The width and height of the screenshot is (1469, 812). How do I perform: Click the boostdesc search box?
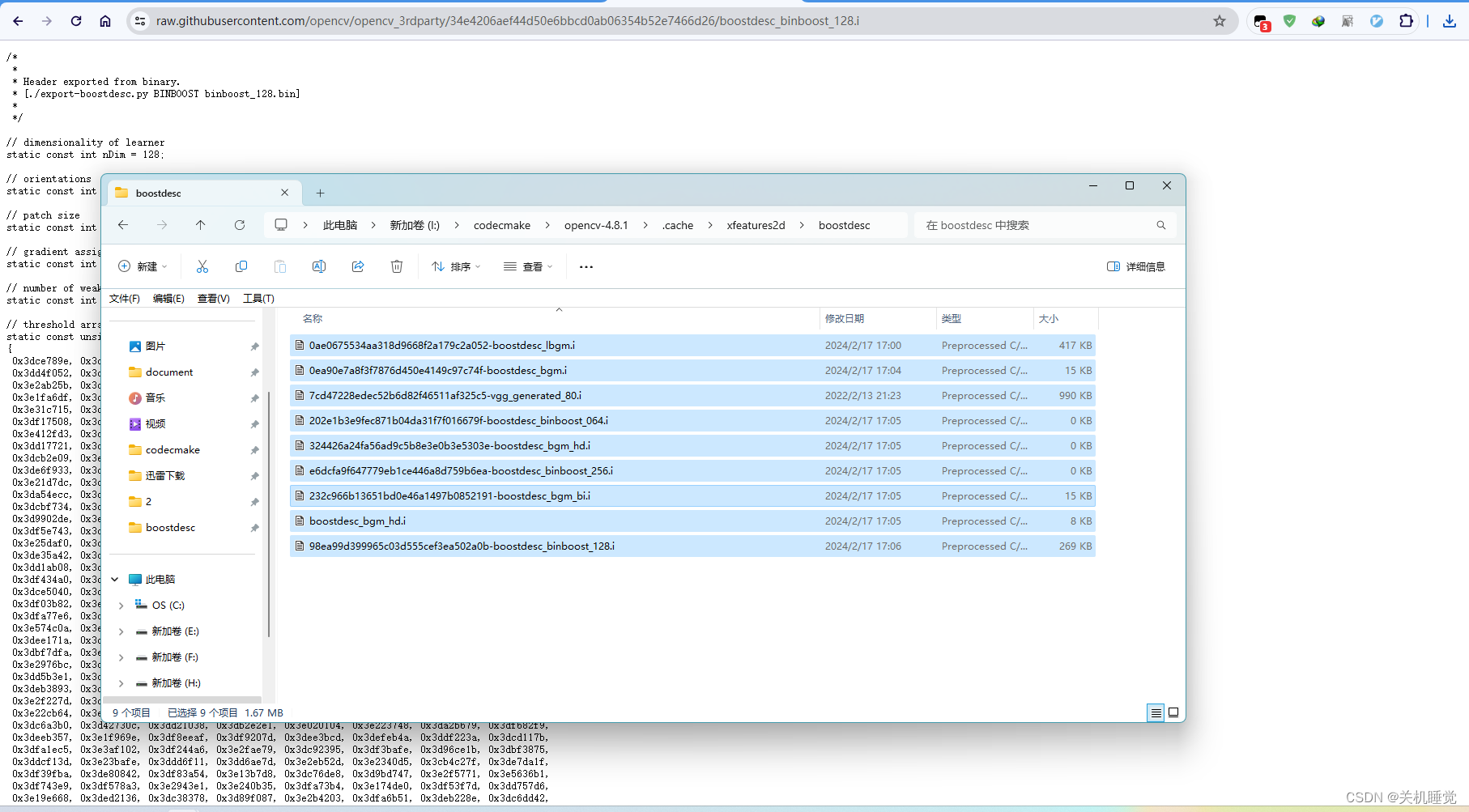[x=1045, y=225]
